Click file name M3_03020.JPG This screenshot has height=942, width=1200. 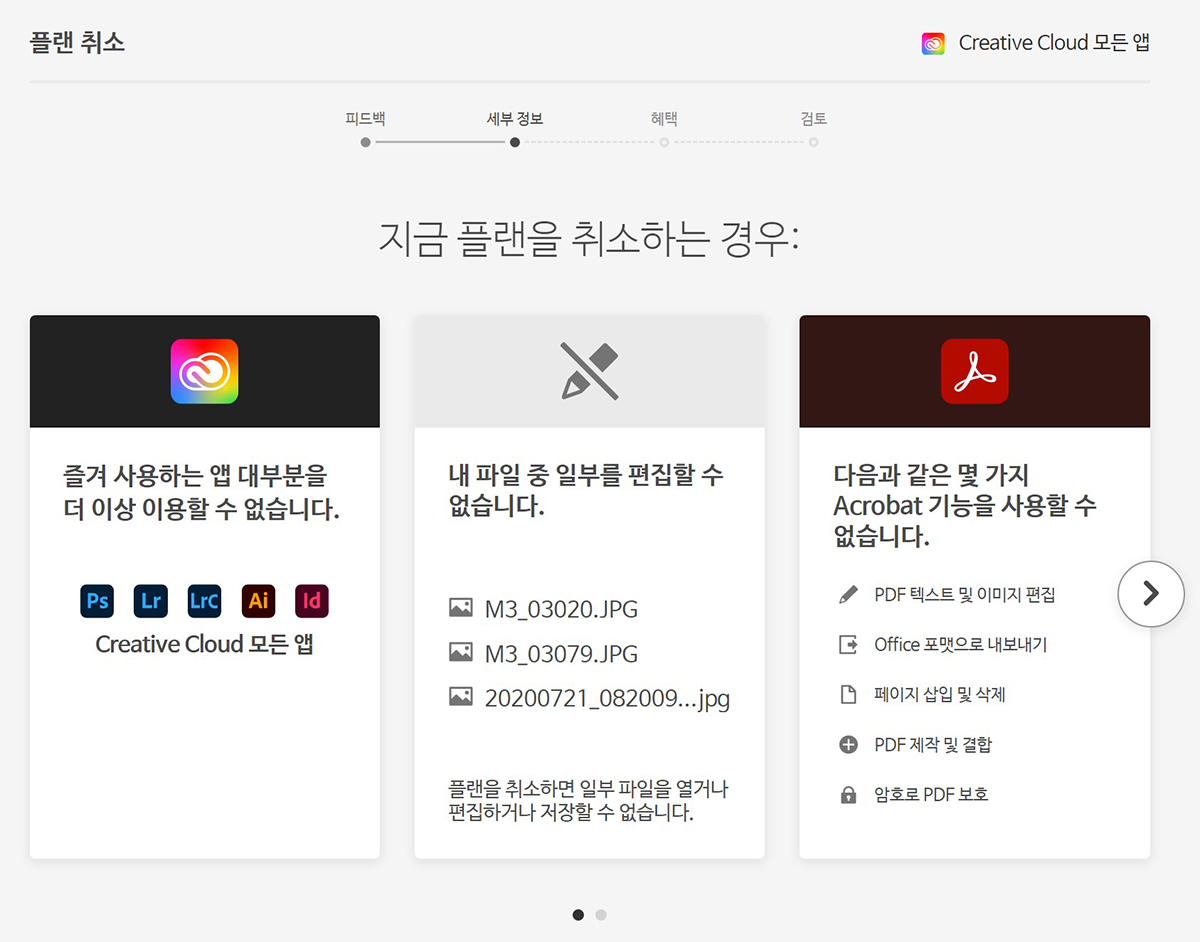point(561,609)
